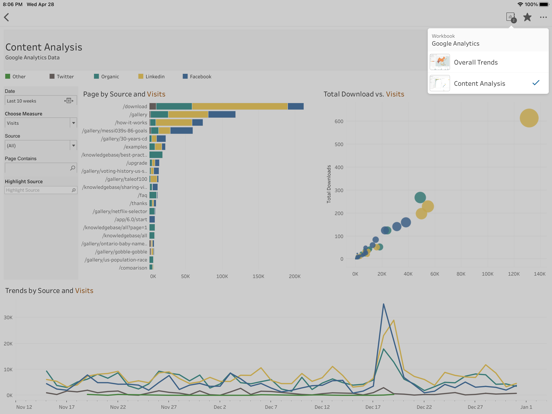Select the /thanks page label
Screen dimensions: 552x414
pyautogui.click(x=138, y=203)
